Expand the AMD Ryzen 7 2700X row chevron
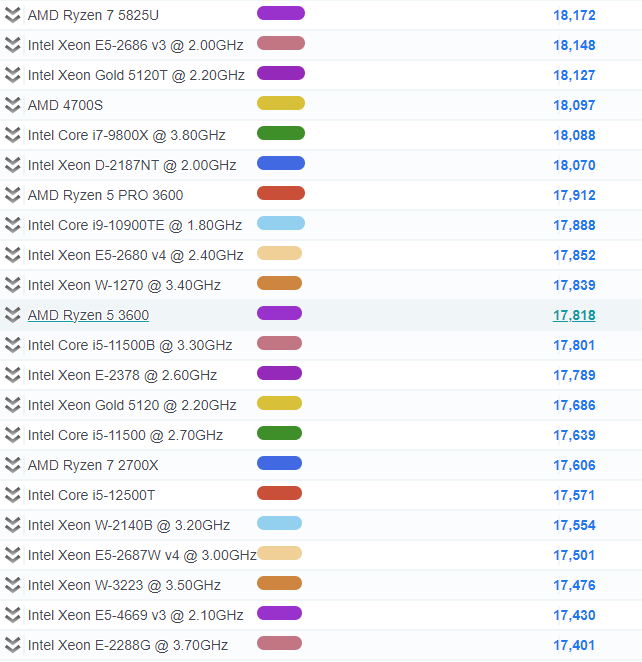This screenshot has width=642, height=662. [13, 464]
